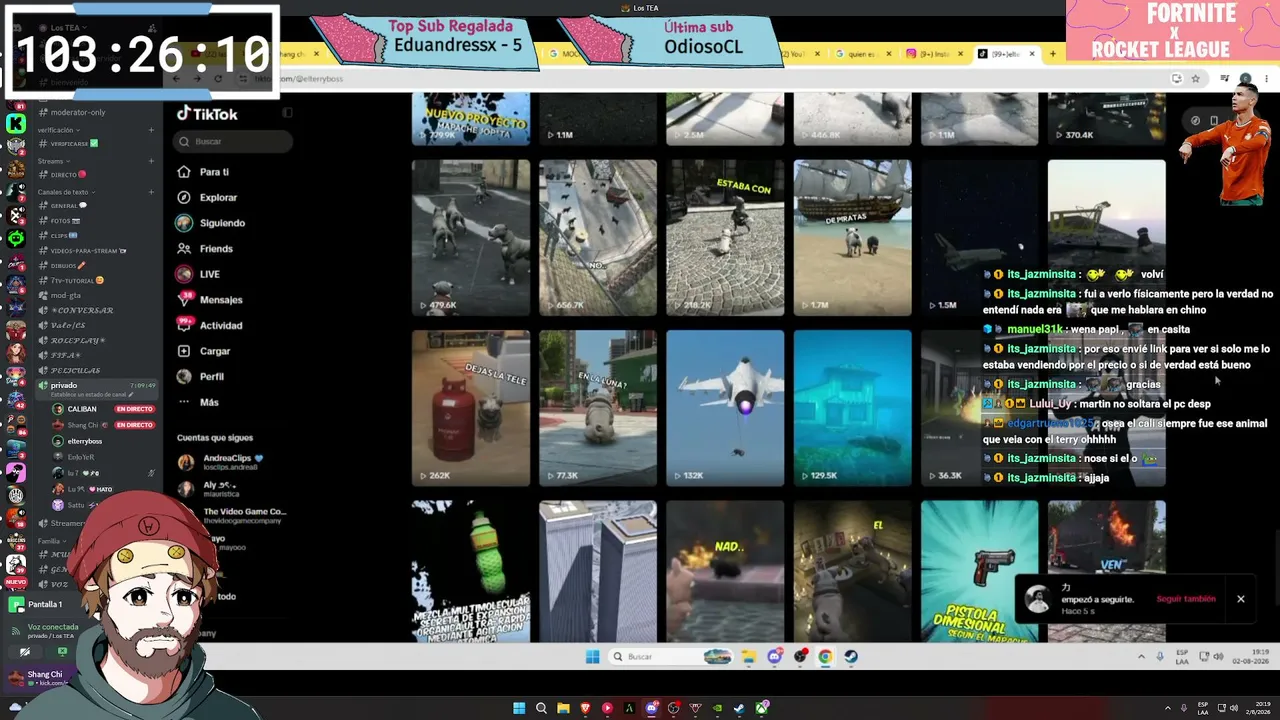Open a new browser tab
Image resolution: width=1280 pixels, height=720 pixels.
(1052, 54)
